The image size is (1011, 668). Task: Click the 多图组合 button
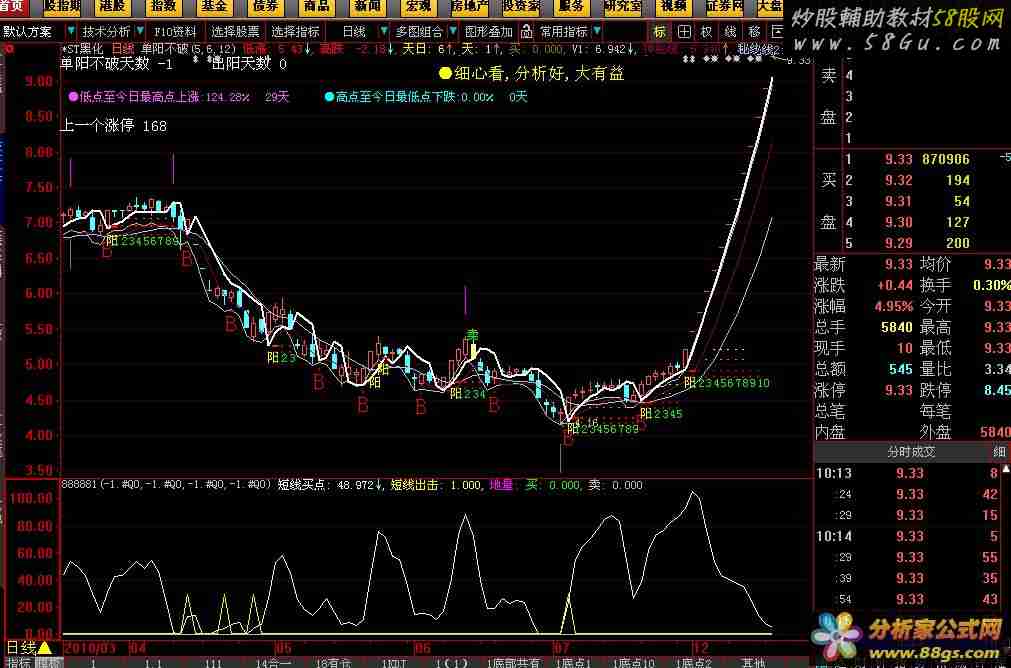coord(419,32)
